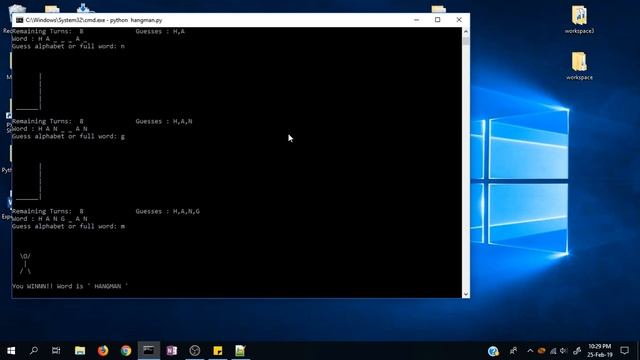Image resolution: width=640 pixels, height=360 pixels.
Task: Open Sticky Notes from the taskbar
Action: (218, 351)
